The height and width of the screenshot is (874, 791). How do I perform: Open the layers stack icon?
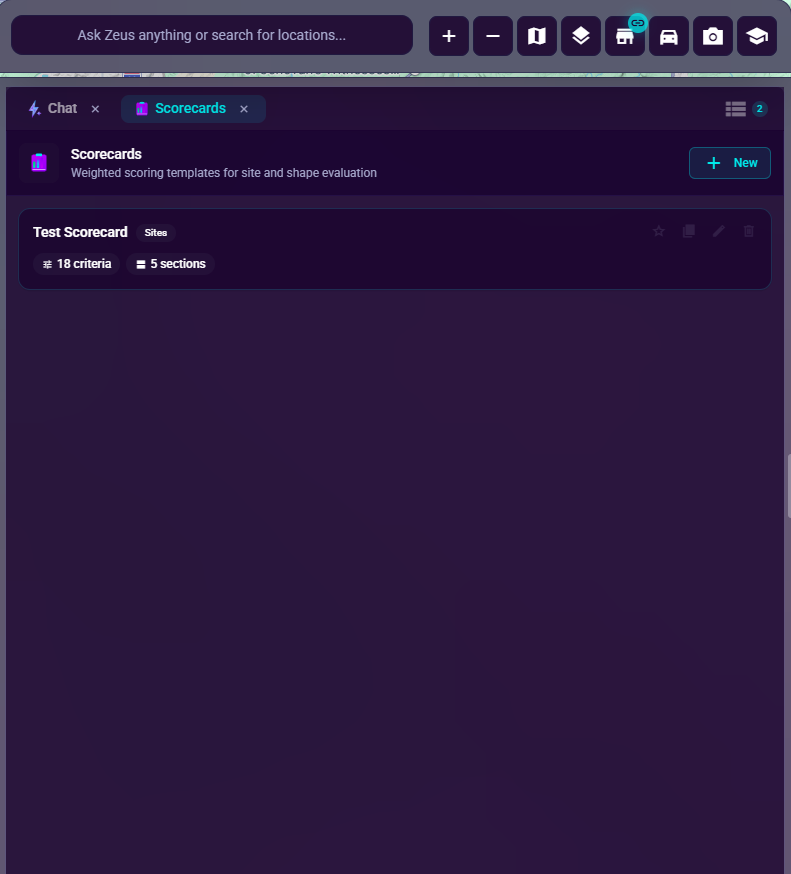pos(581,36)
